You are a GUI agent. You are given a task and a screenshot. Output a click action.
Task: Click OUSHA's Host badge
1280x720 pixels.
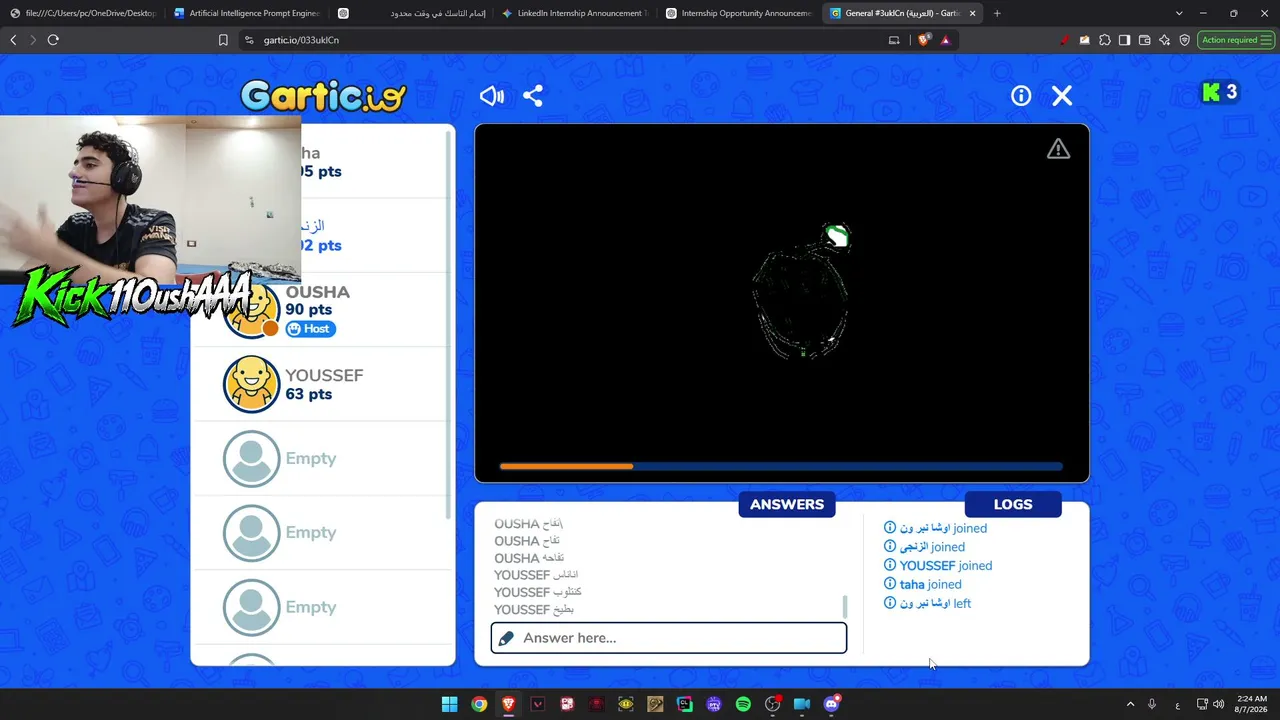(311, 329)
